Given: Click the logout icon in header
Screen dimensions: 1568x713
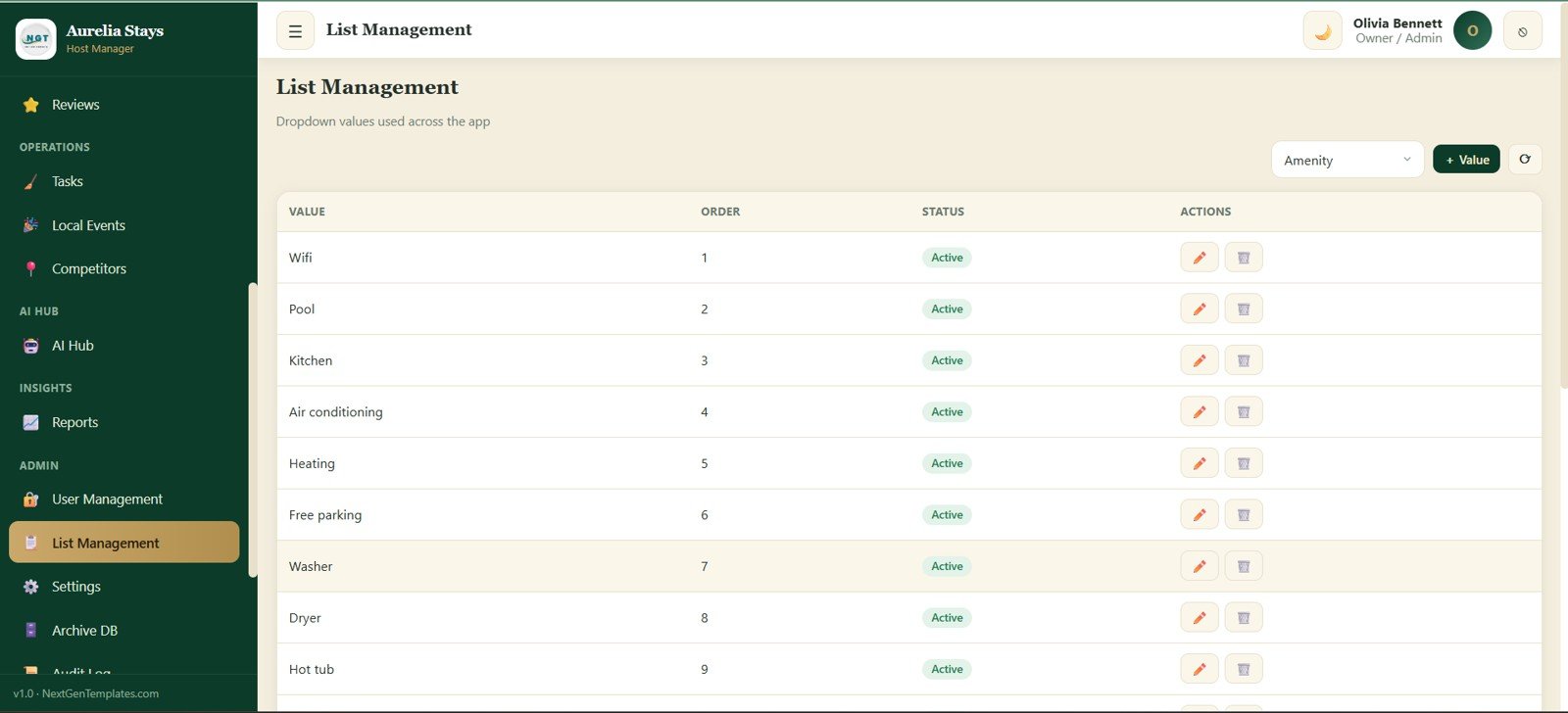Looking at the screenshot, I should point(1522,30).
